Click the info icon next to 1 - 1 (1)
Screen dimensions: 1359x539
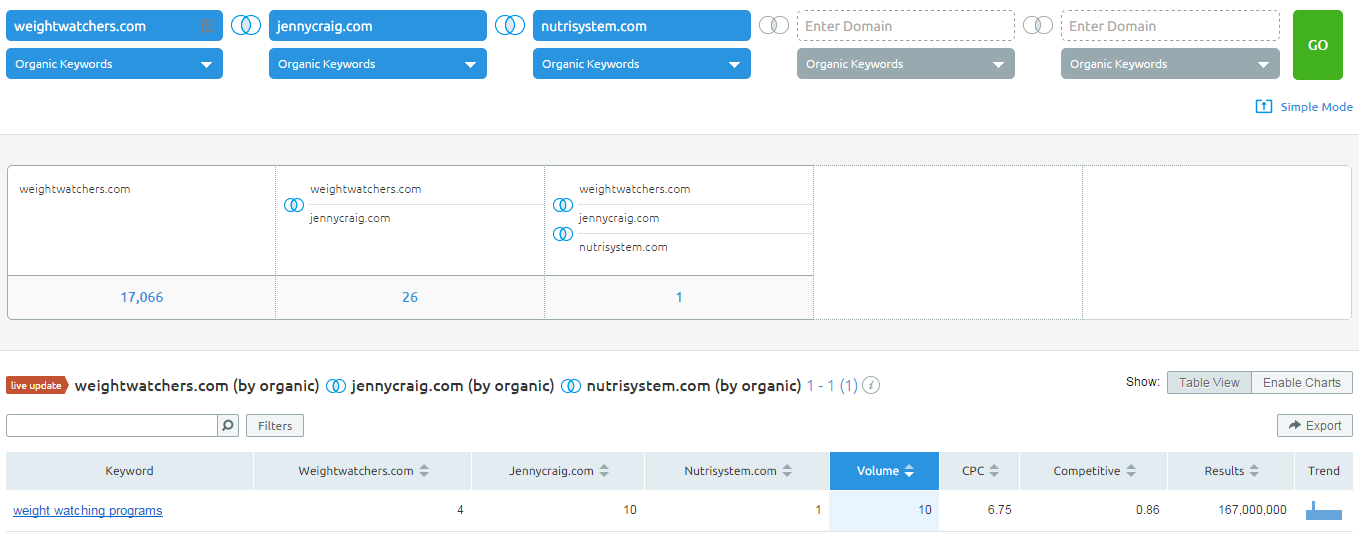tap(871, 385)
